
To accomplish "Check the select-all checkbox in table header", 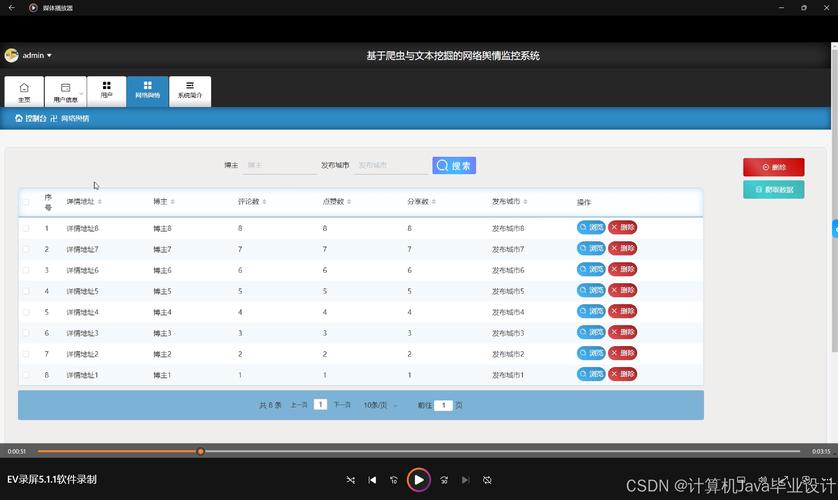I will pos(26,201).
